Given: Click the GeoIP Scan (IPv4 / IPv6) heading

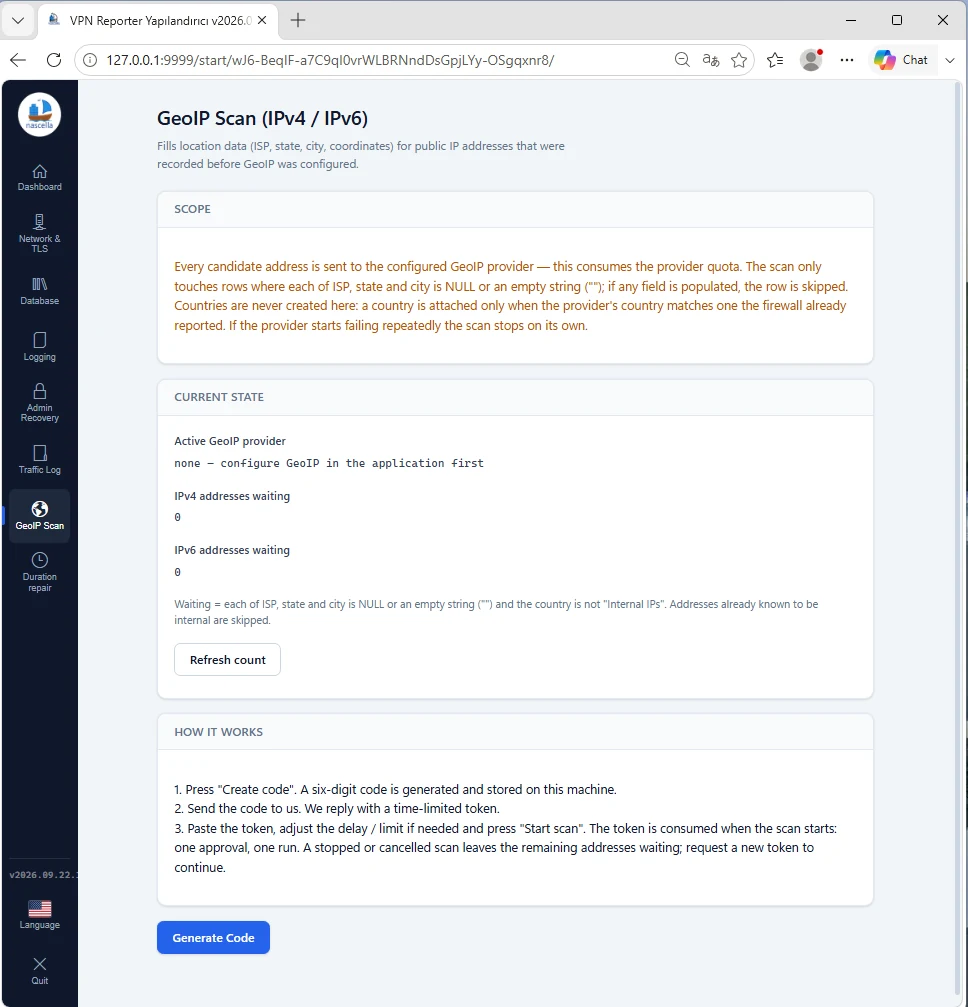Looking at the screenshot, I should click(263, 118).
